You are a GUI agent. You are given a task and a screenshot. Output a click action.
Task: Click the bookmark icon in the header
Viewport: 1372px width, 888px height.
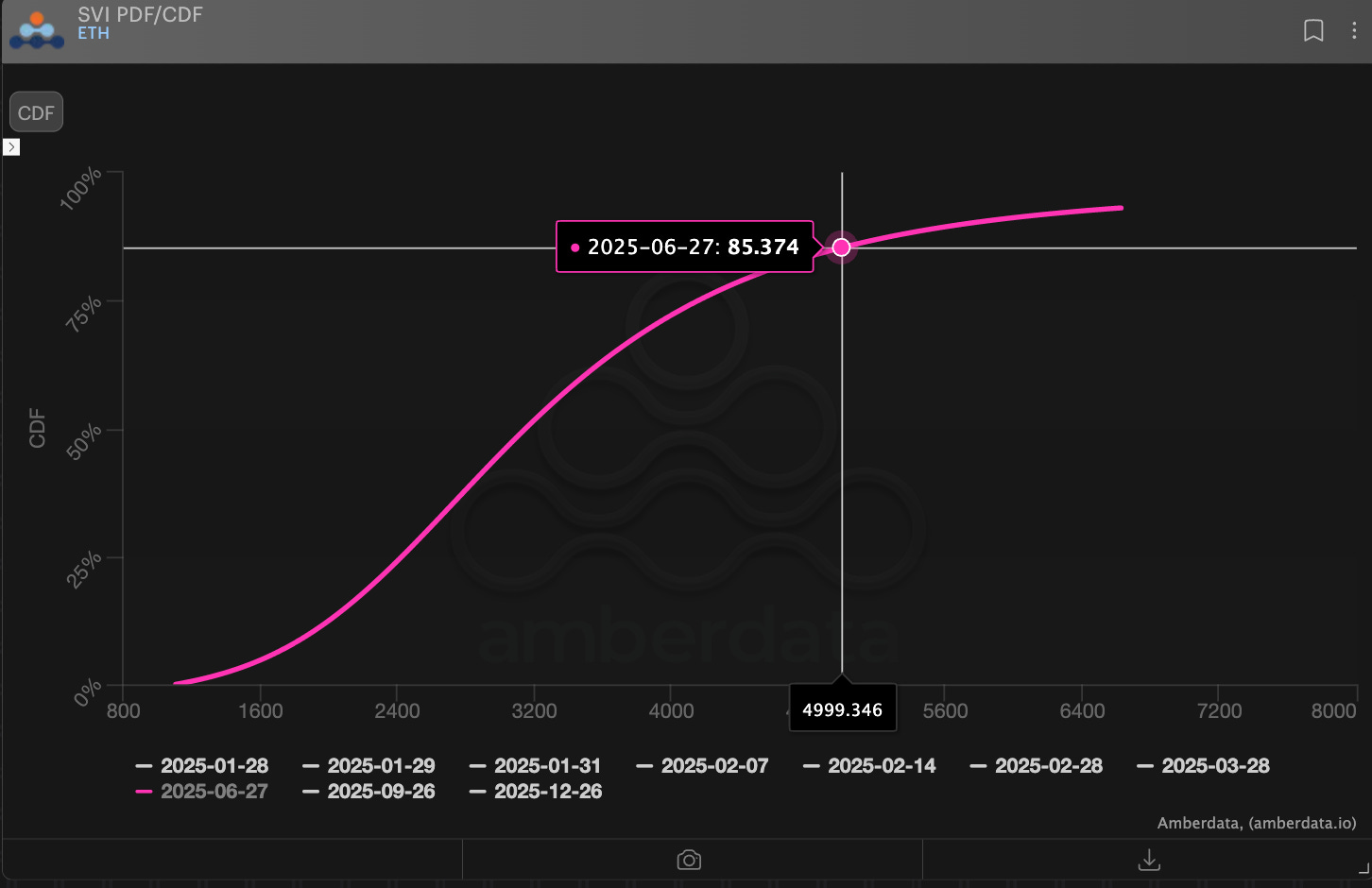(x=1312, y=30)
